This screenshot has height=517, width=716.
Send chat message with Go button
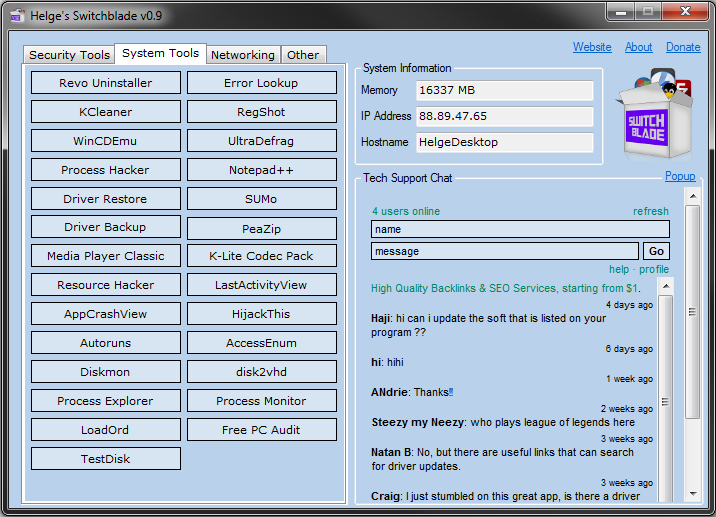(x=656, y=251)
